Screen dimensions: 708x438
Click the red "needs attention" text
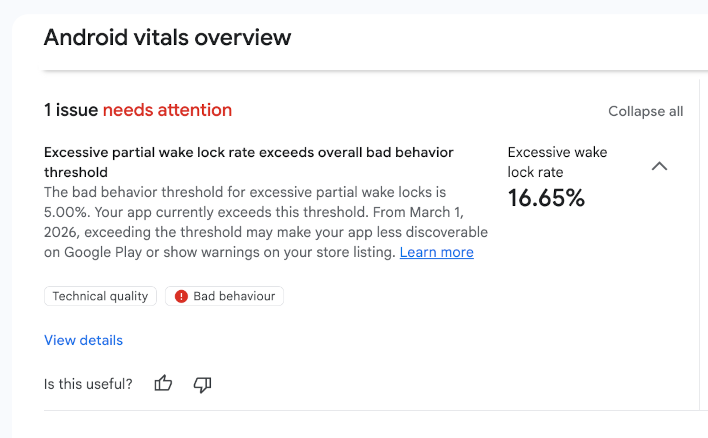click(167, 110)
